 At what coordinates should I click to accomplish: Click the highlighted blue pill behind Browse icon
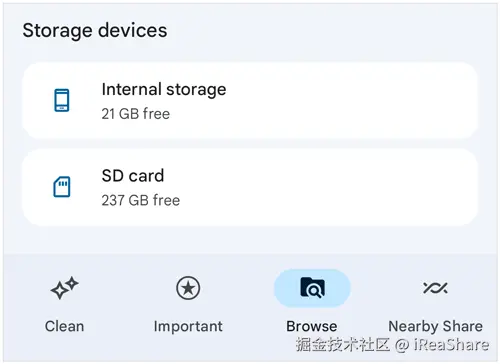[x=312, y=288]
